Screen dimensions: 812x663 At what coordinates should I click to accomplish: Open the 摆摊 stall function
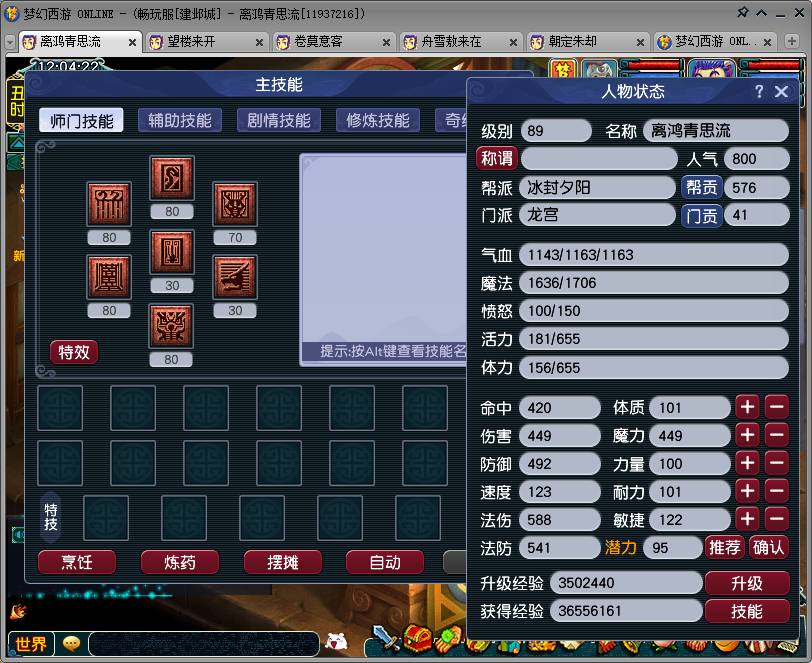click(283, 562)
